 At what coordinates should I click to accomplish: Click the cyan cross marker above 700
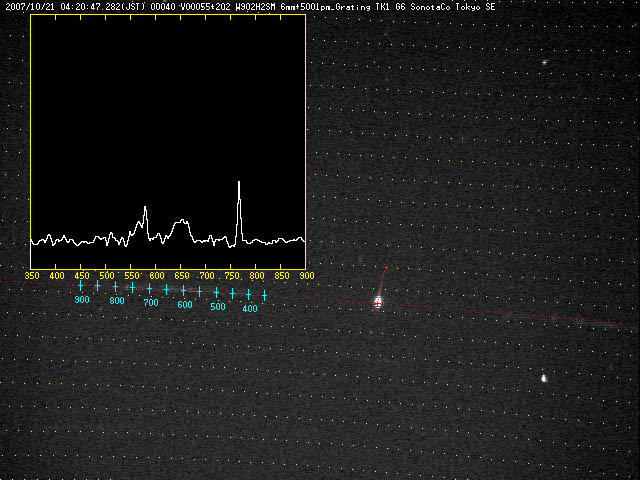(x=149, y=290)
